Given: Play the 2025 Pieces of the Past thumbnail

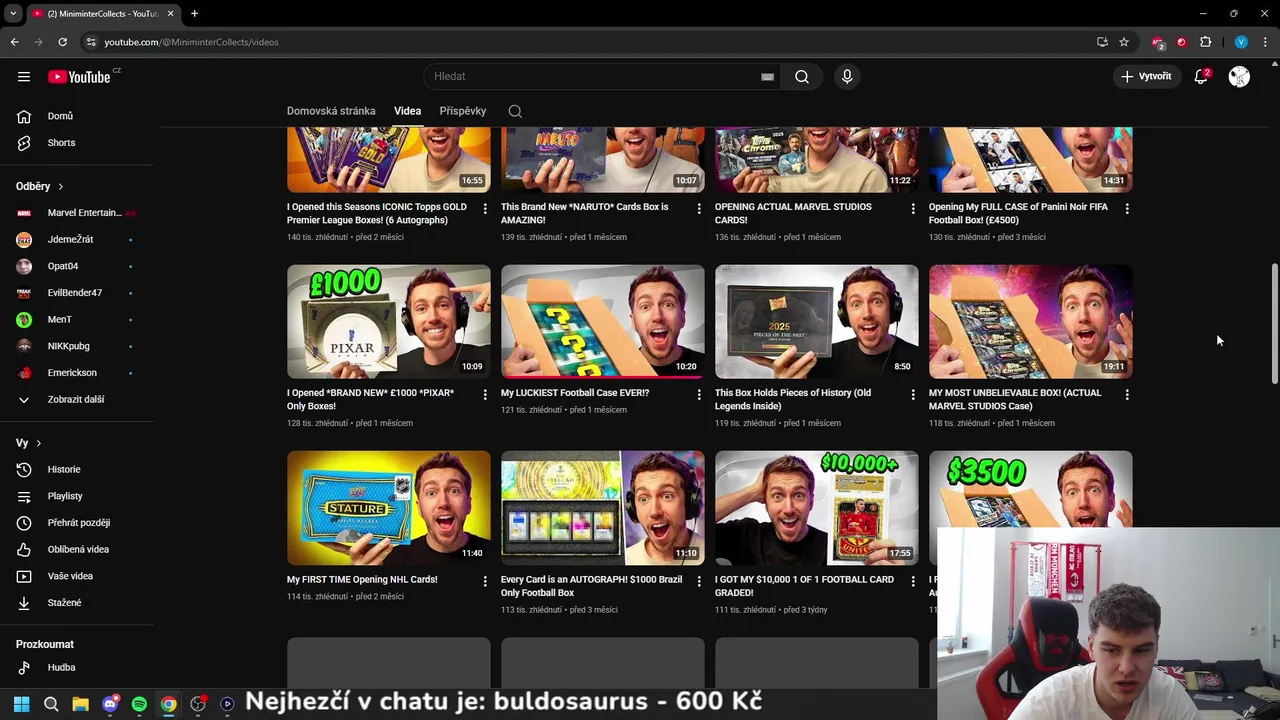Looking at the screenshot, I should tap(816, 321).
